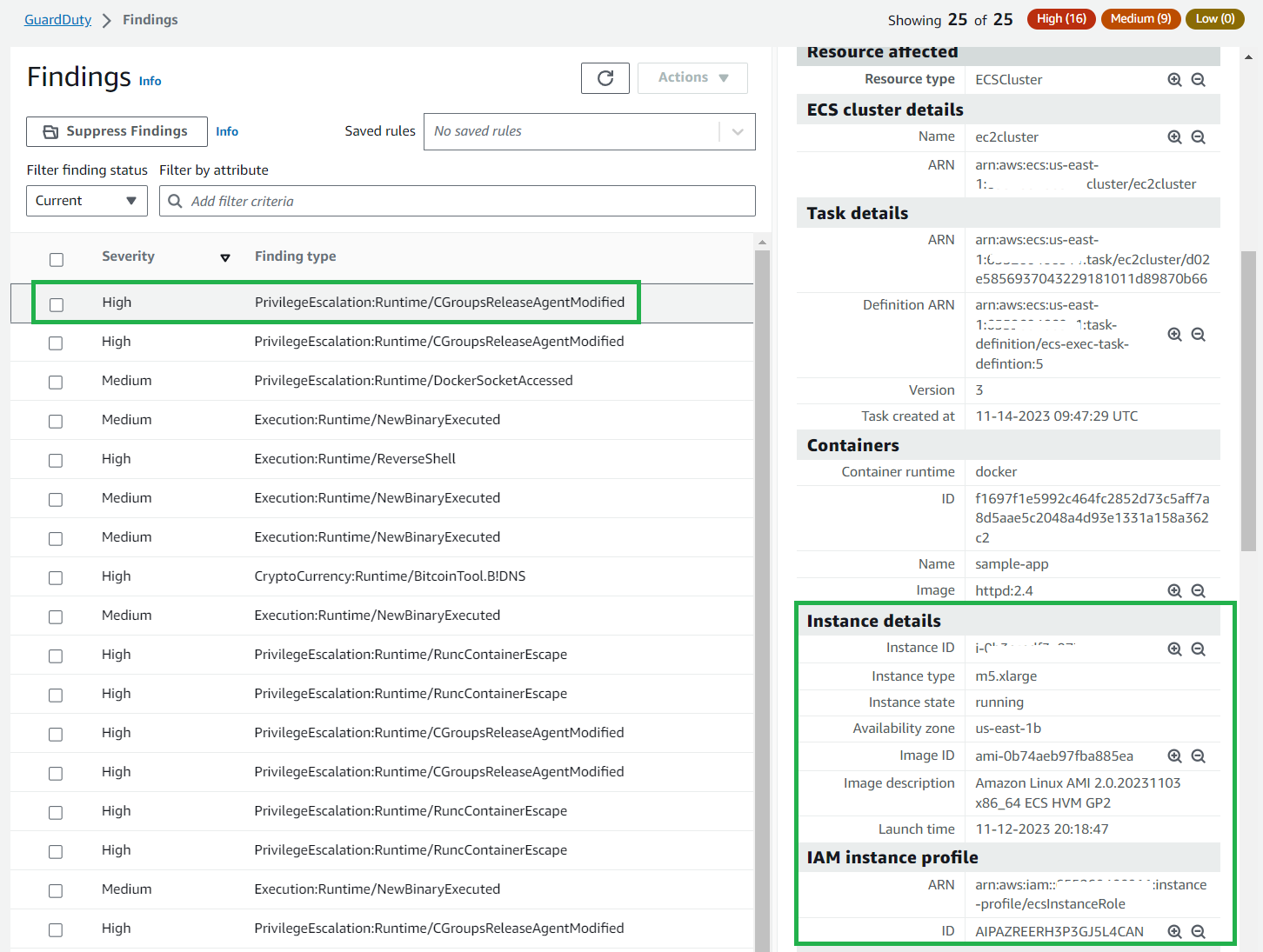The height and width of the screenshot is (952, 1263).
Task: Open the GuardDuty breadcrumb link
Action: pyautogui.click(x=57, y=19)
